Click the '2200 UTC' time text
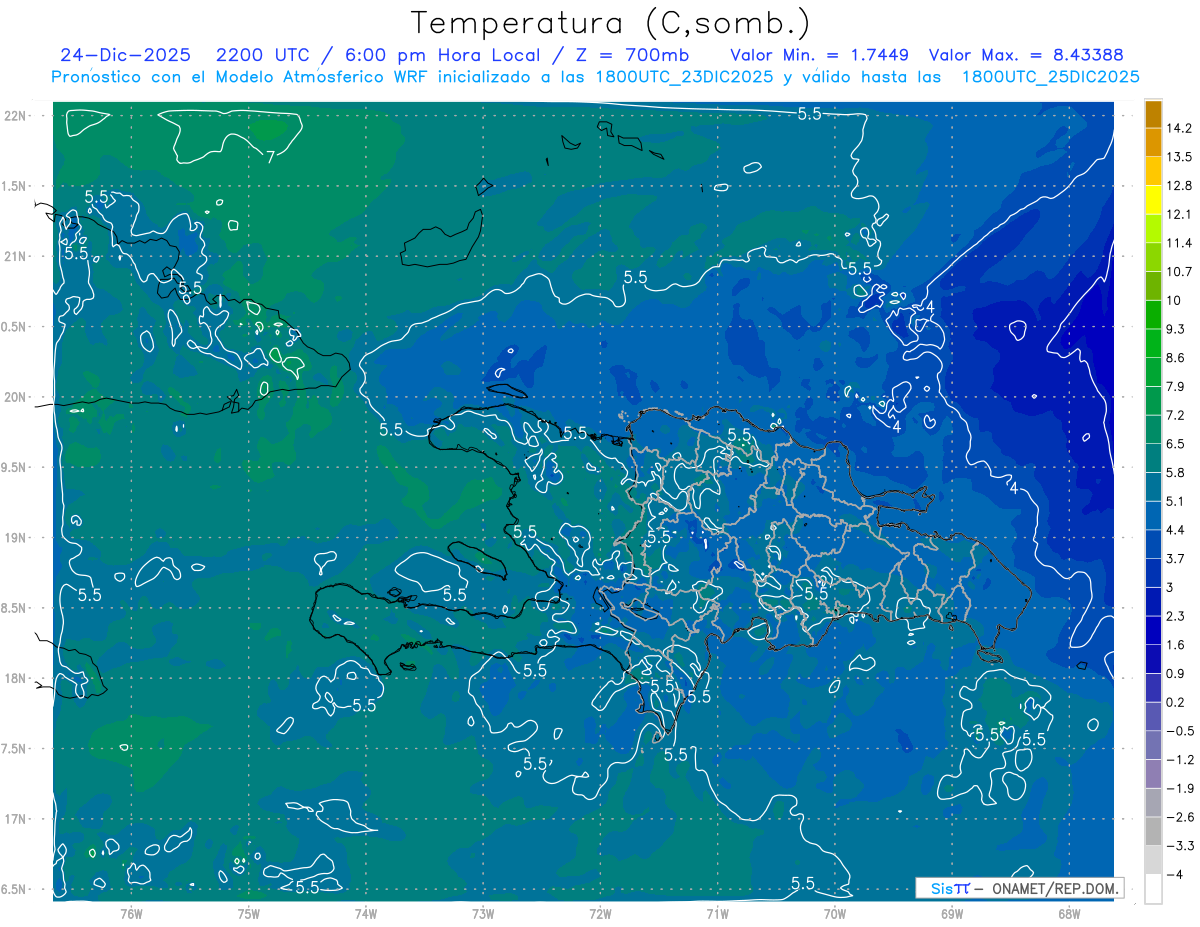Viewport: 1200px width, 927px height. (x=262, y=54)
